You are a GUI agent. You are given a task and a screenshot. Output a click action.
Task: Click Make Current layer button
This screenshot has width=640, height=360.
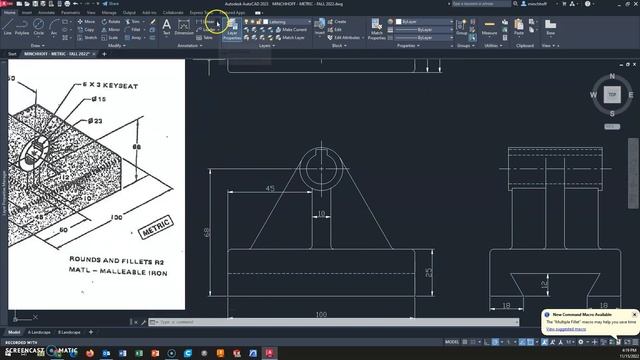291,29
